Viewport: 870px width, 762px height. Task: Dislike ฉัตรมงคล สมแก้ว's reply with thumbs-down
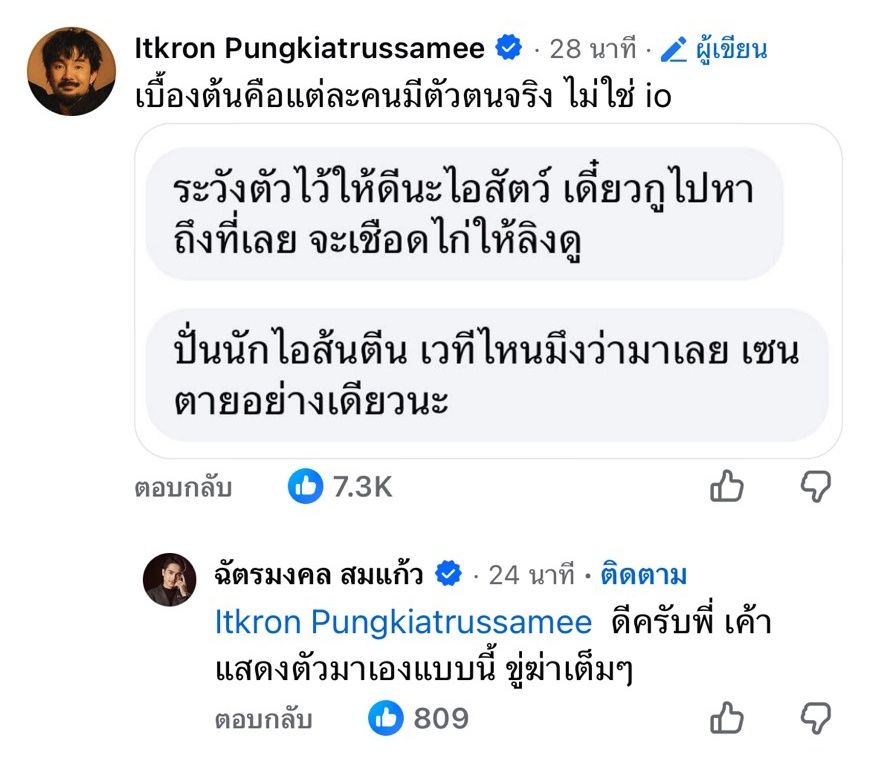pos(816,717)
